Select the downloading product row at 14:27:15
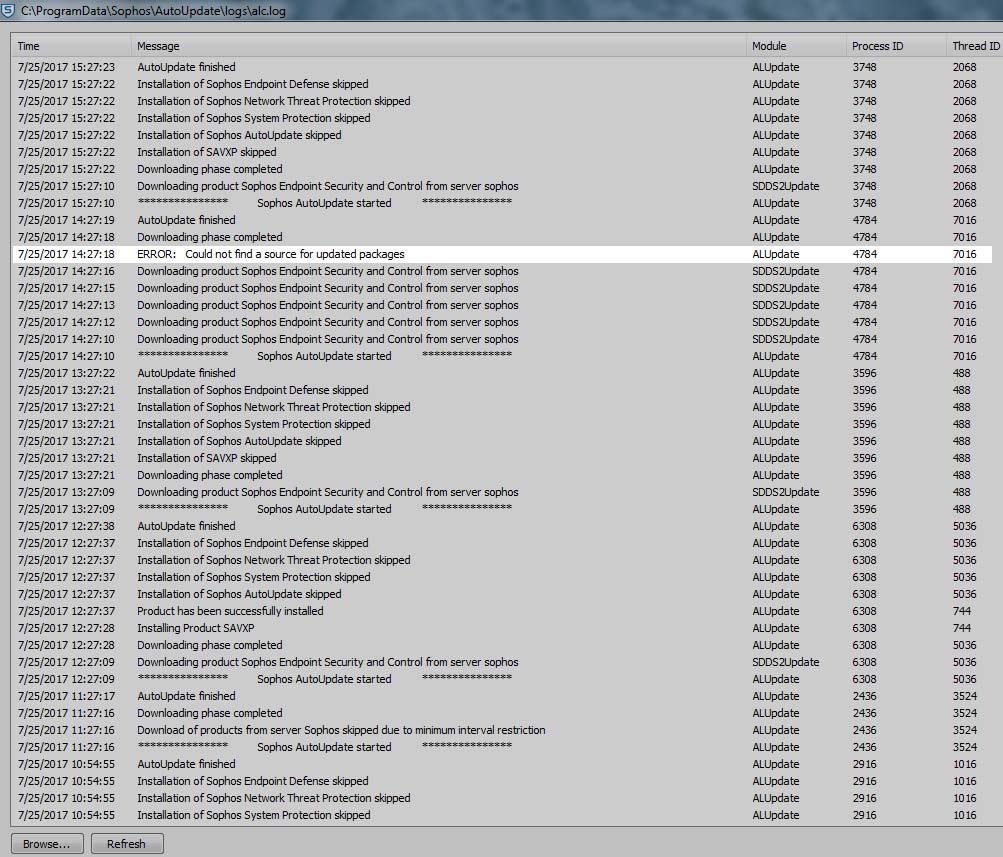The width and height of the screenshot is (1003, 857). click(x=502, y=288)
